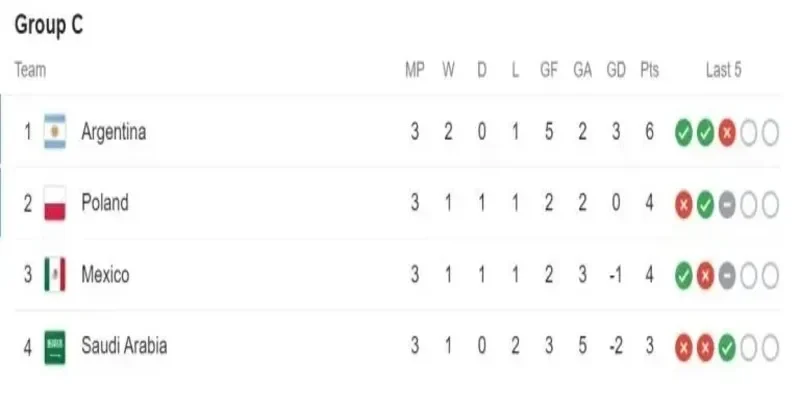800x400 pixels.
Task: Click the Saudi Arabia flag icon
Action: tap(55, 347)
